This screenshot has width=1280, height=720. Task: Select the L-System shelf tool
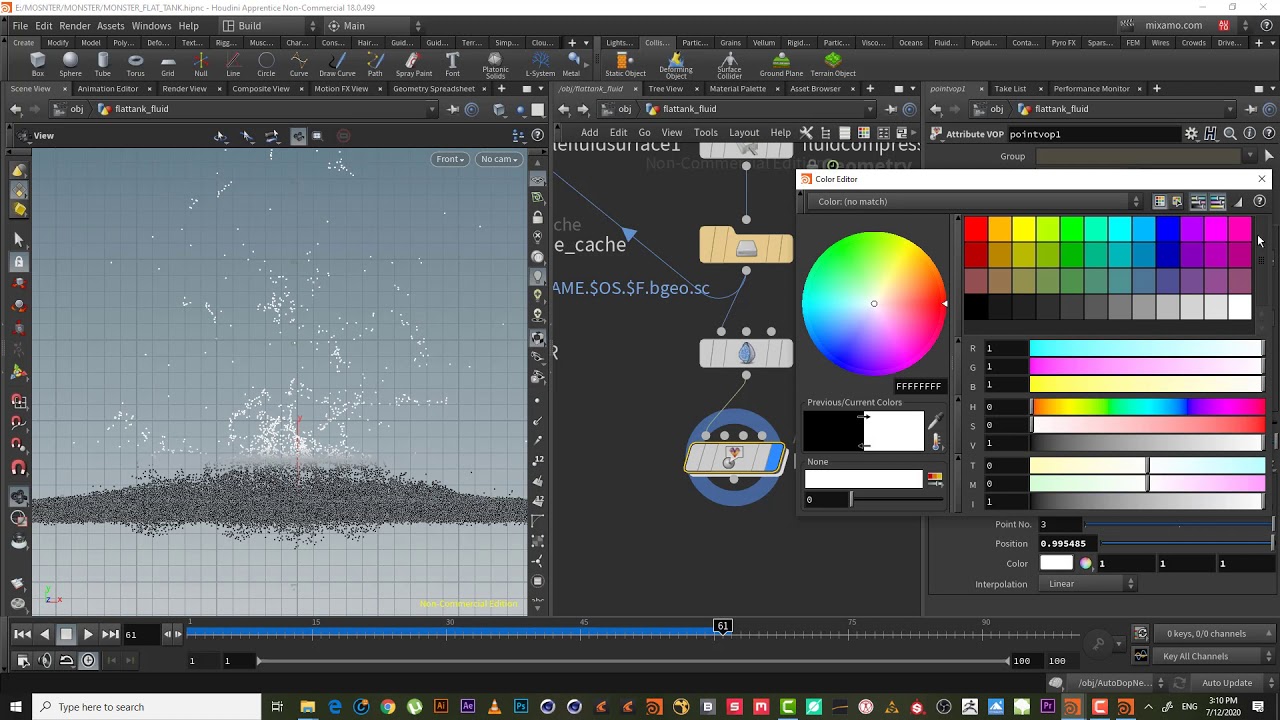[x=540, y=65]
